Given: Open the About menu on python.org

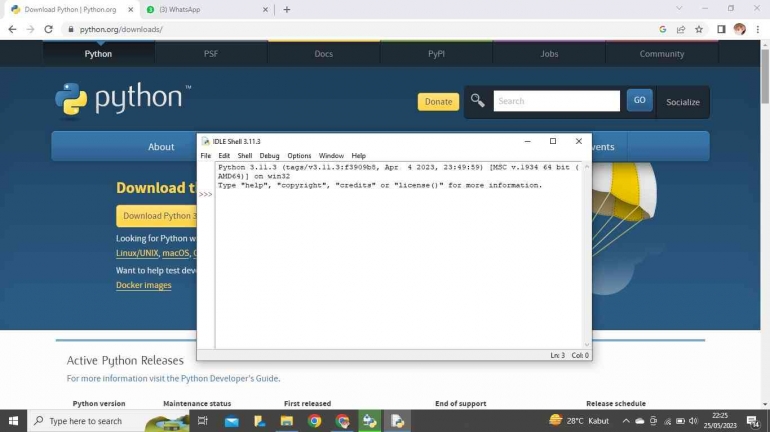Looking at the screenshot, I should pos(161,147).
